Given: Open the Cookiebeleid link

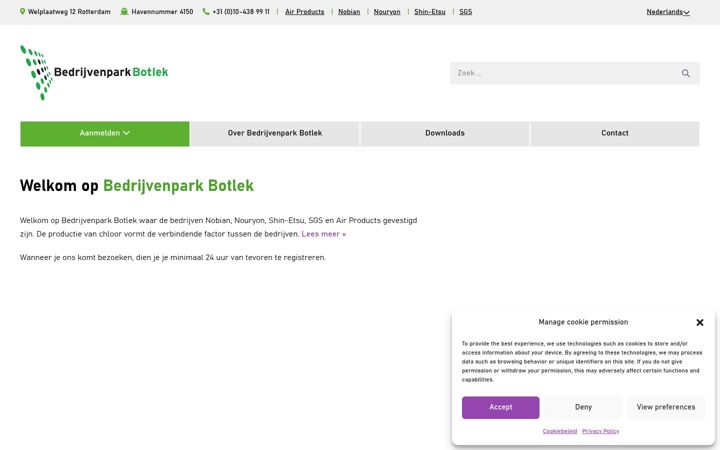Looking at the screenshot, I should [560, 431].
